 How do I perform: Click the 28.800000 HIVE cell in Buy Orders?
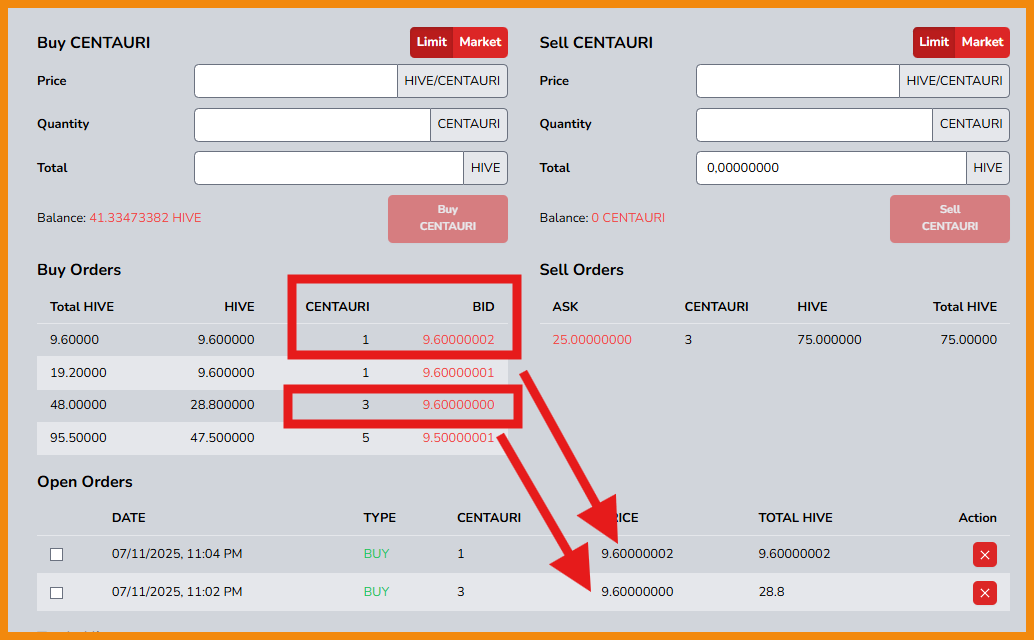coord(222,405)
